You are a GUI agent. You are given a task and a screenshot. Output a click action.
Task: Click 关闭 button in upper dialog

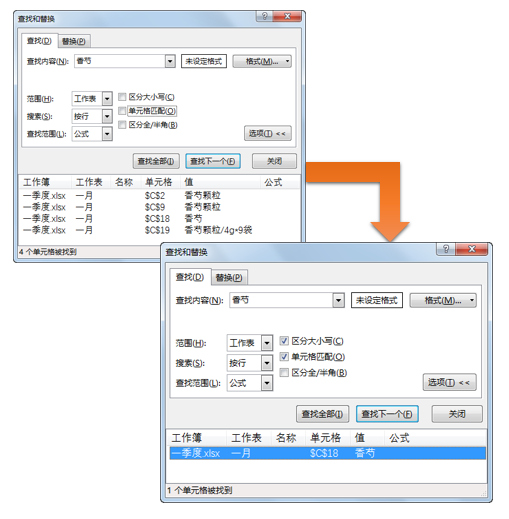click(x=274, y=161)
